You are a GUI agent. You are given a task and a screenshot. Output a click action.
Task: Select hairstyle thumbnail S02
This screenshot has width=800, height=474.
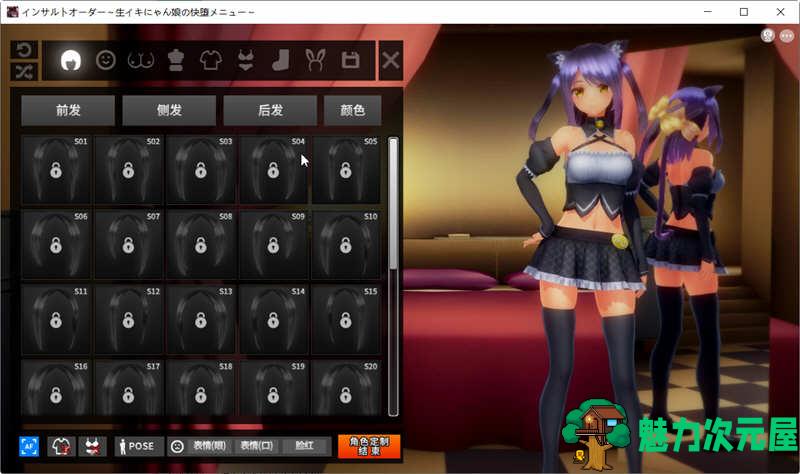(x=129, y=170)
